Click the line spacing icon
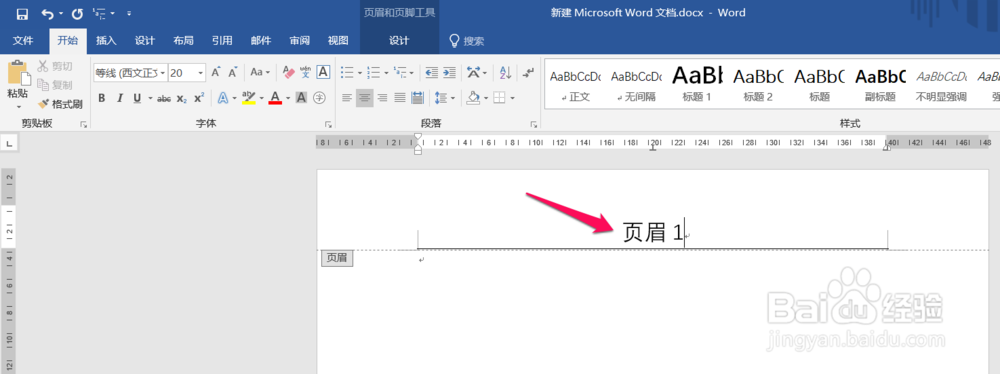Viewport: 1000px width, 374px height. 441,98
